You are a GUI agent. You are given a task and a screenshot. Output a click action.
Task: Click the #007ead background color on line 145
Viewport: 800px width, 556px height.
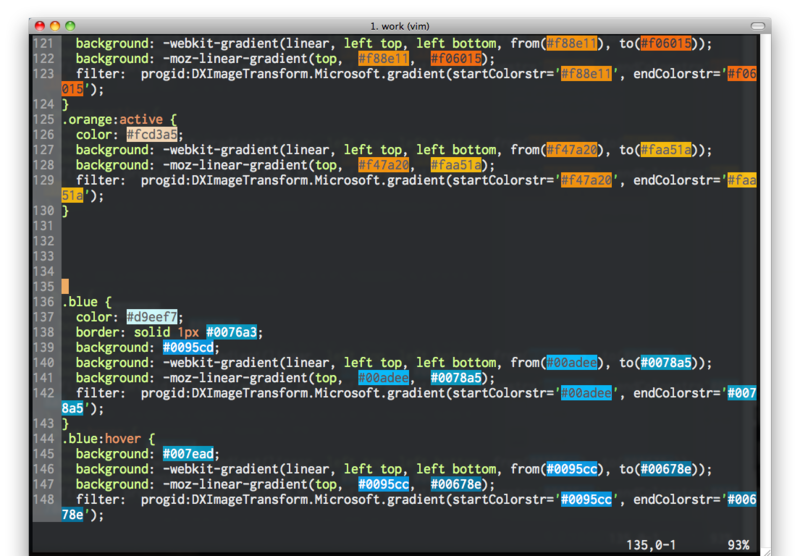pos(188,454)
